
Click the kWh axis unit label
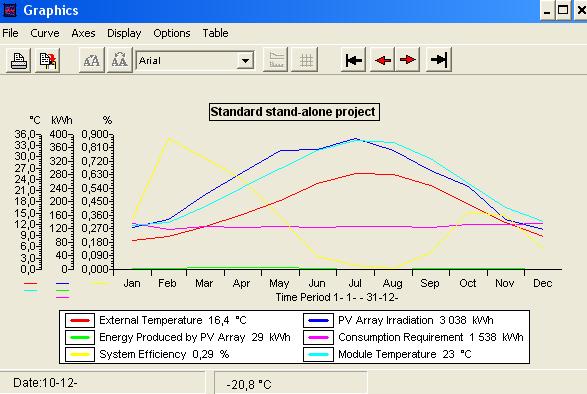tap(62, 120)
